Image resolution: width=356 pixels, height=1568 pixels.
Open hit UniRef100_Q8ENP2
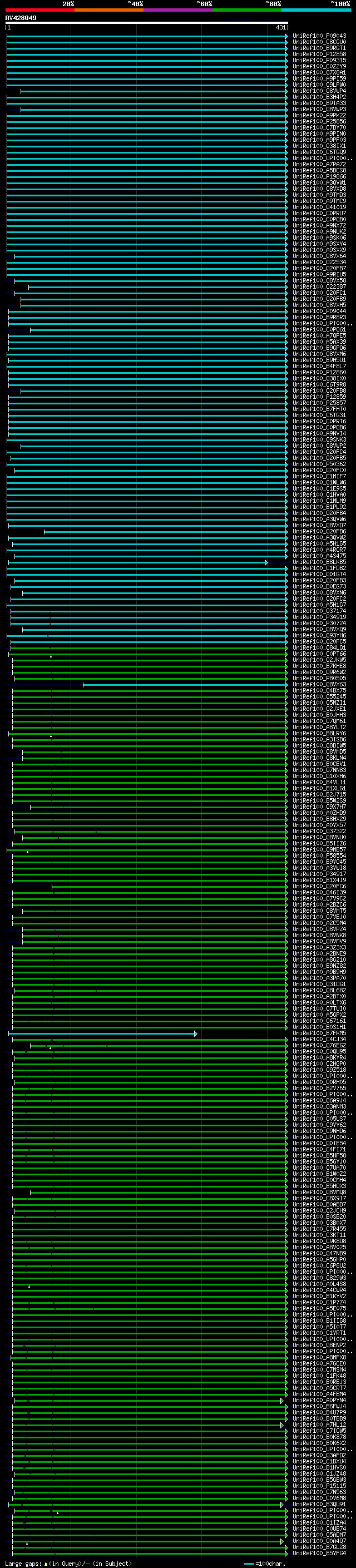pyautogui.click(x=319, y=1344)
